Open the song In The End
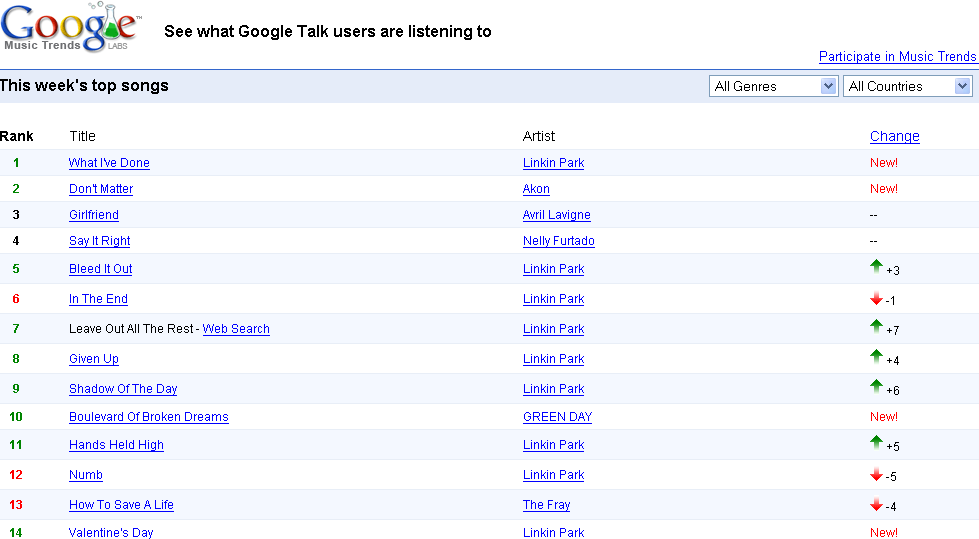979x539 pixels. 98,299
